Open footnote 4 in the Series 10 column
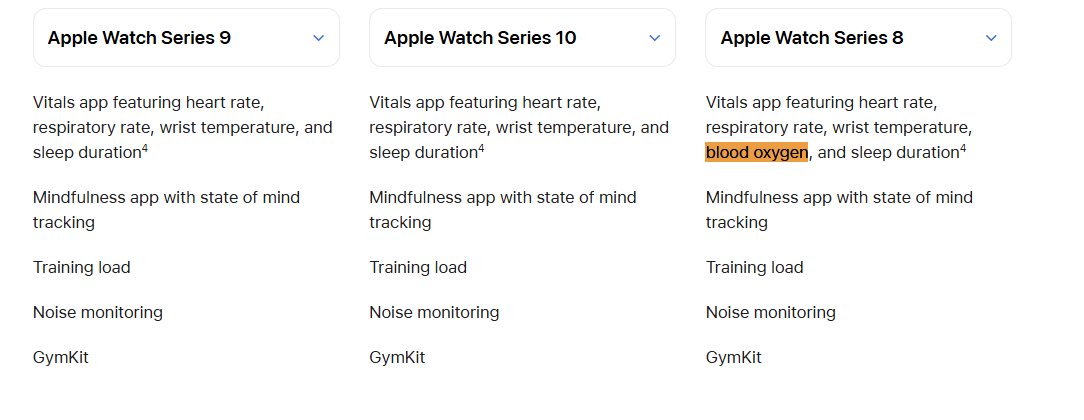This screenshot has height=420, width=1084. click(x=481, y=148)
